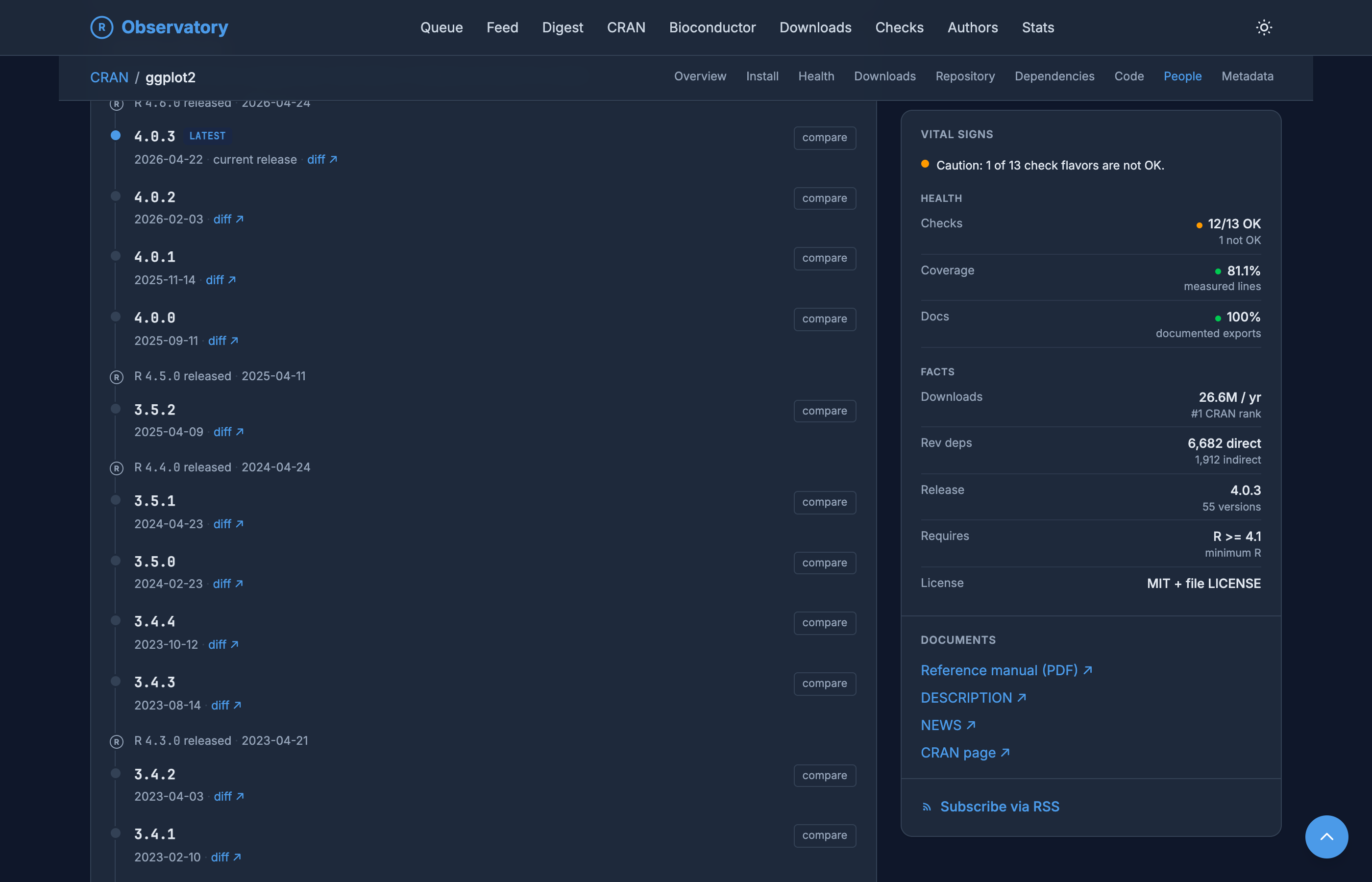
Task: Open the diff link for version 3.5.2
Action: 228,432
